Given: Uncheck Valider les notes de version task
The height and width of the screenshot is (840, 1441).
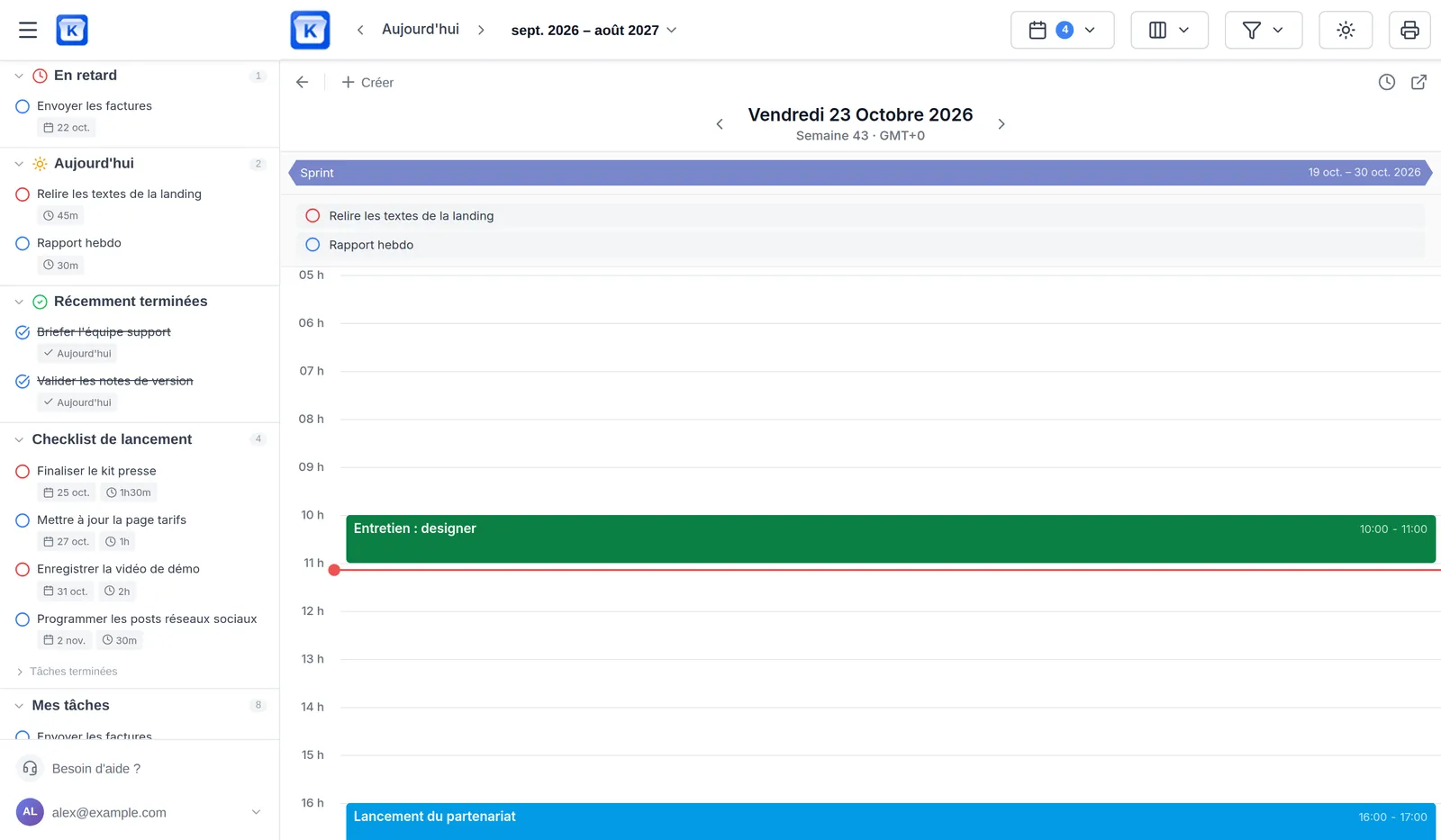Looking at the screenshot, I should [23, 381].
